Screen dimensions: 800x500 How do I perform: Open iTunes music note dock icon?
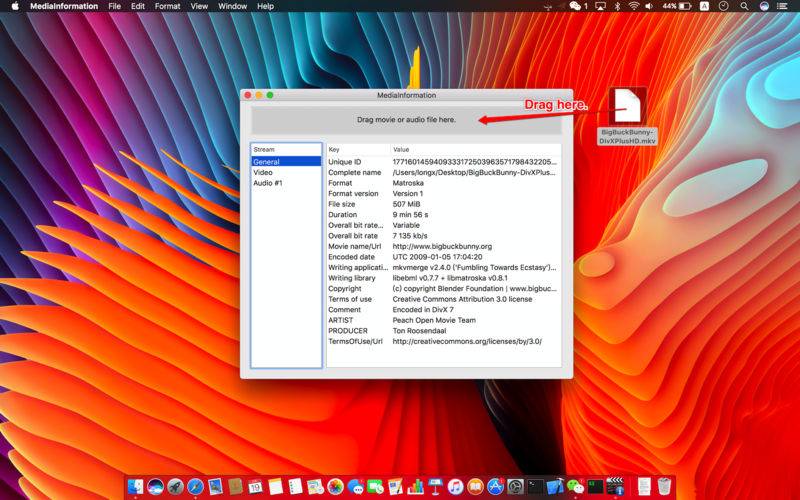coord(455,486)
